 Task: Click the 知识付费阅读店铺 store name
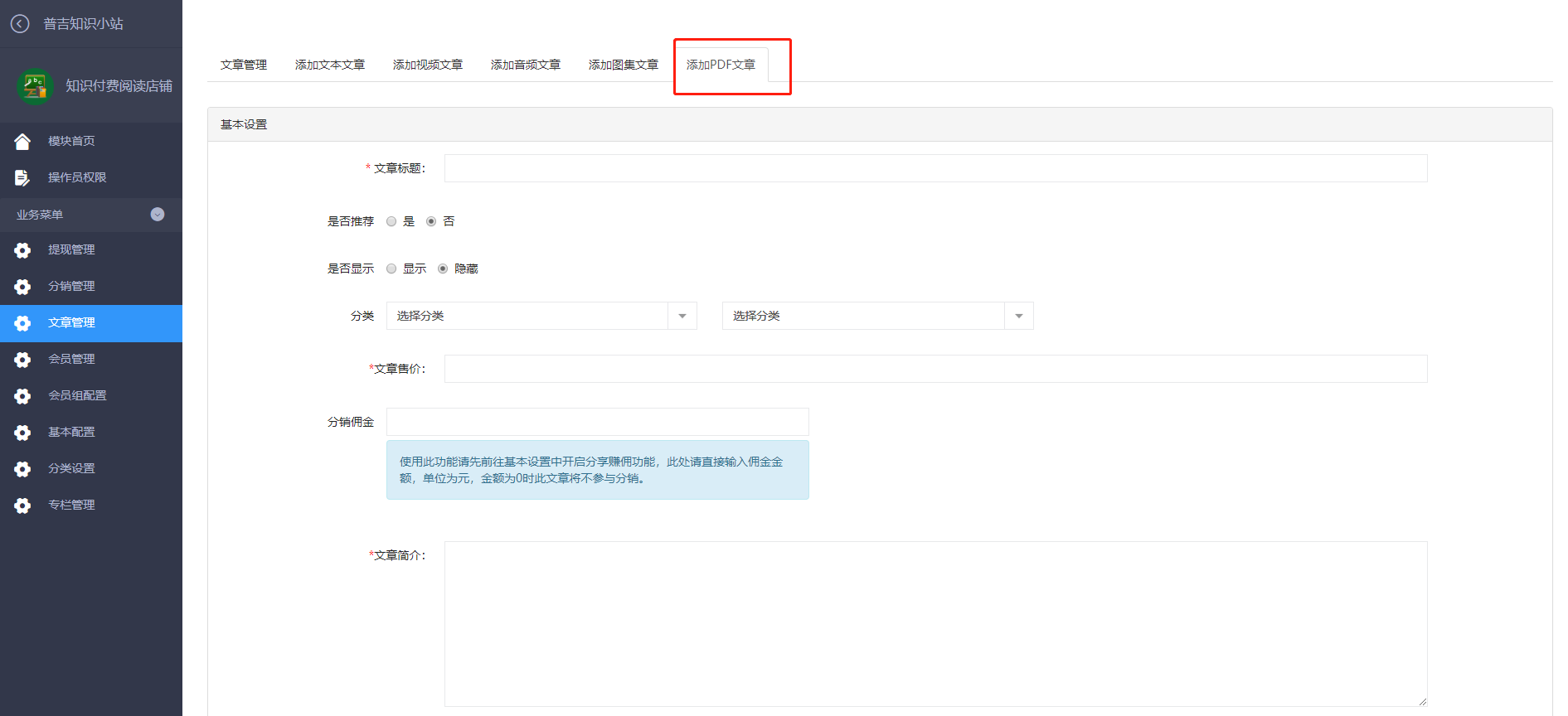click(119, 86)
